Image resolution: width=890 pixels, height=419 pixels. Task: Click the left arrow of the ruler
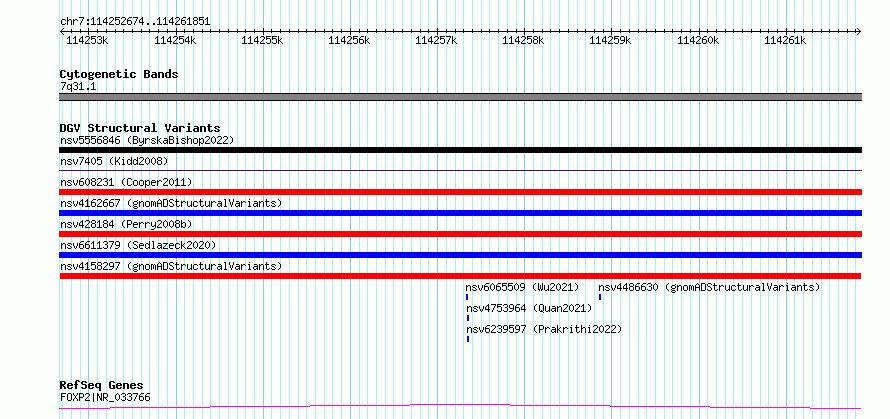tap(62, 32)
